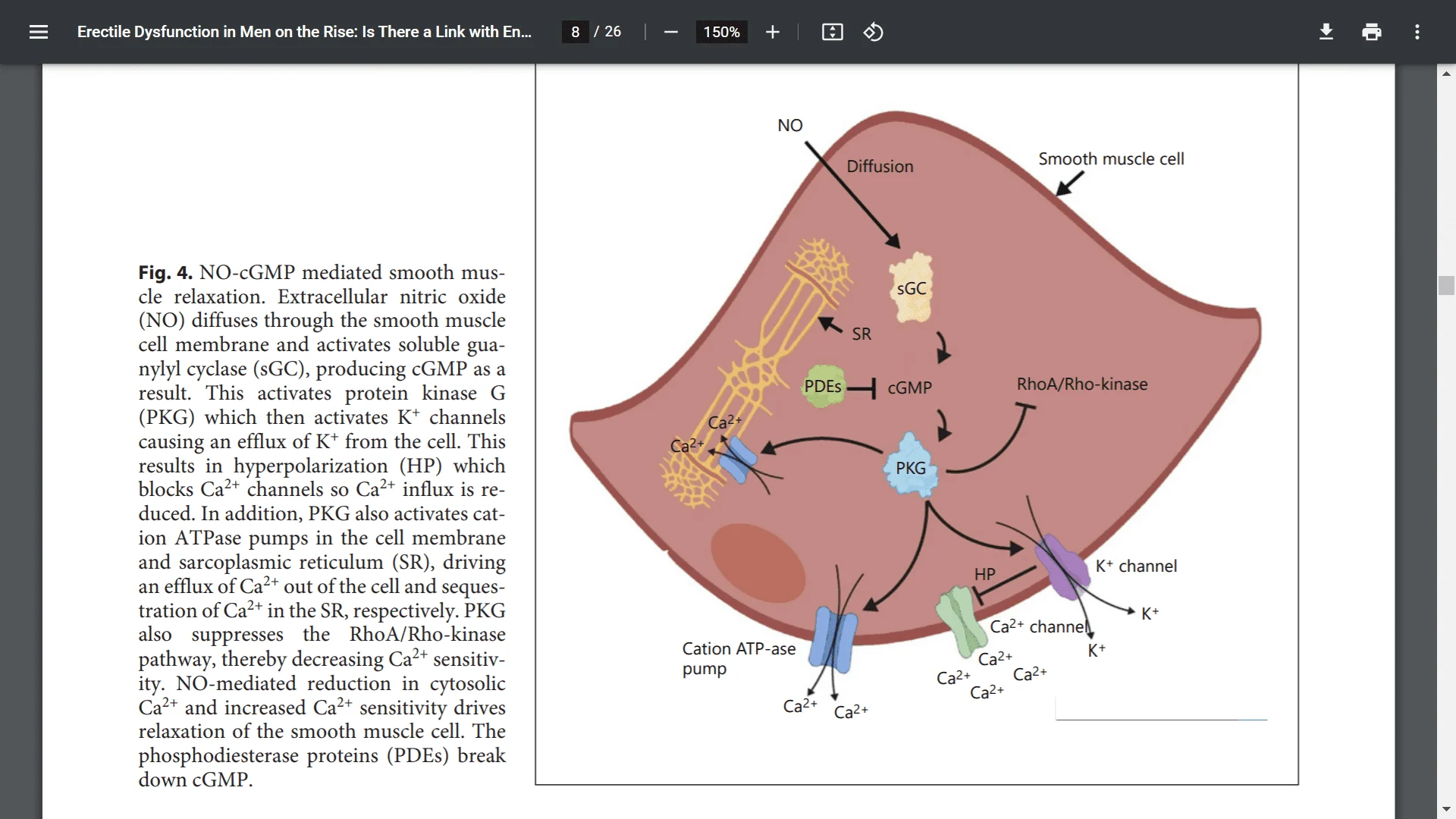Click the blue PKG protein shape
This screenshot has width=1456, height=819.
tap(911, 465)
